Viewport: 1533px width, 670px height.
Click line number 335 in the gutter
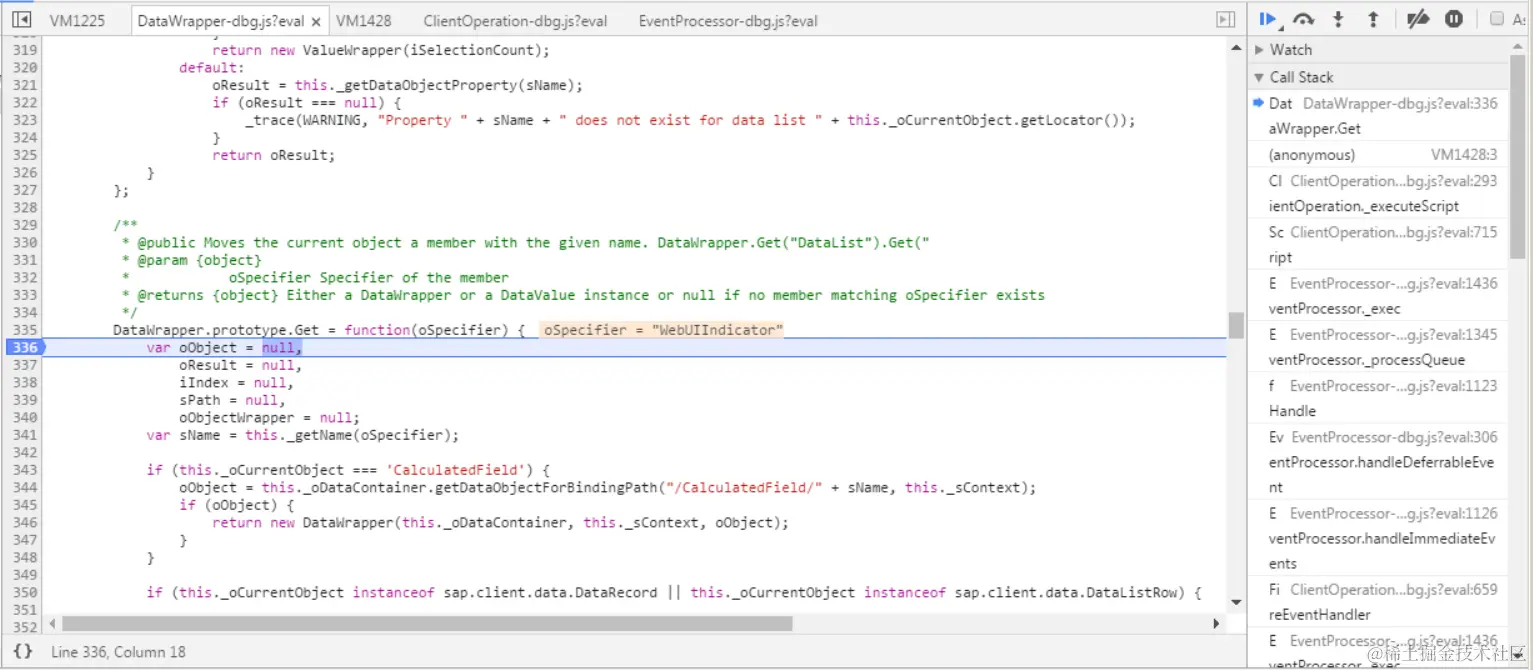click(x=25, y=330)
